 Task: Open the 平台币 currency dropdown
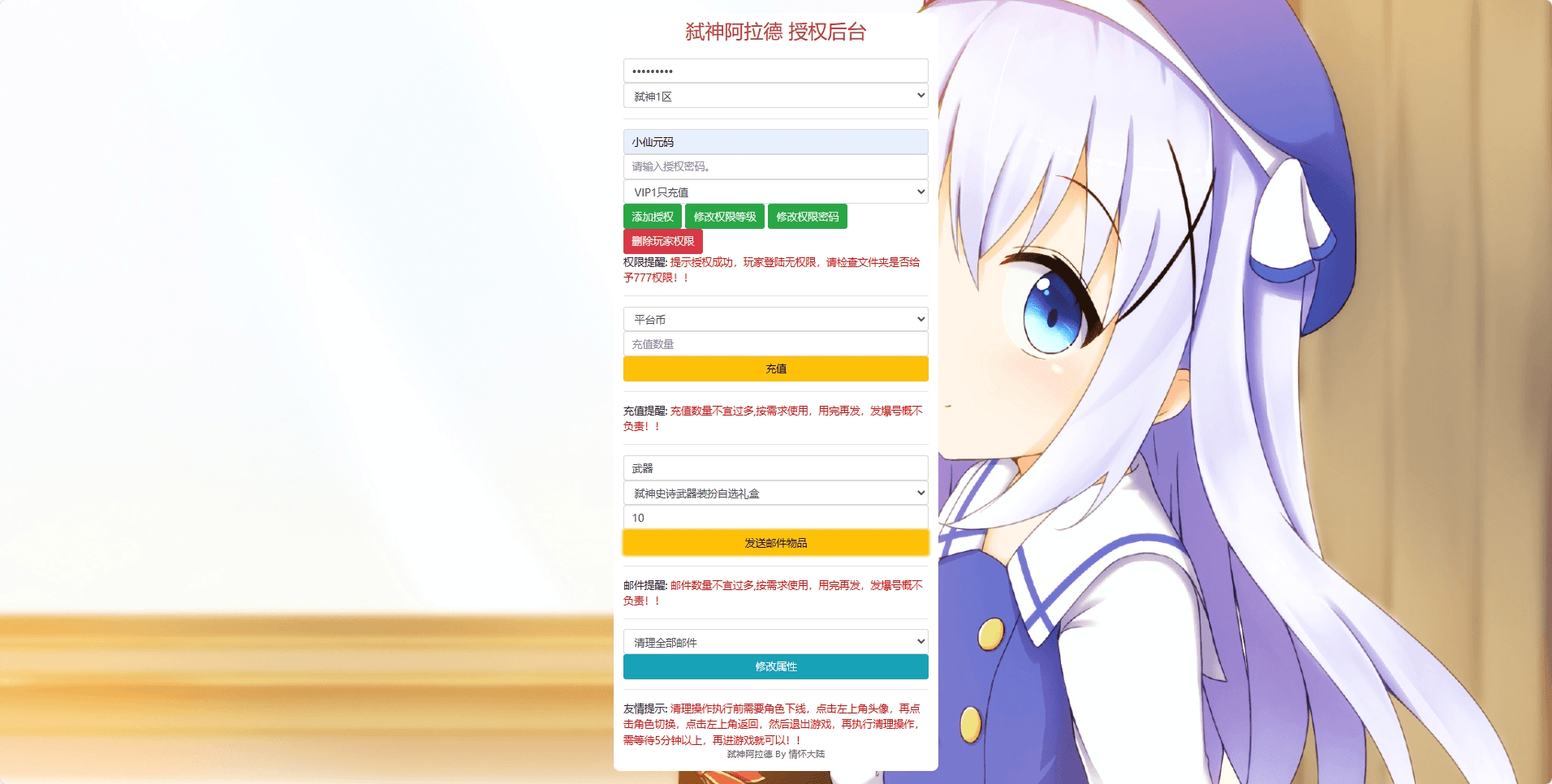(x=775, y=319)
